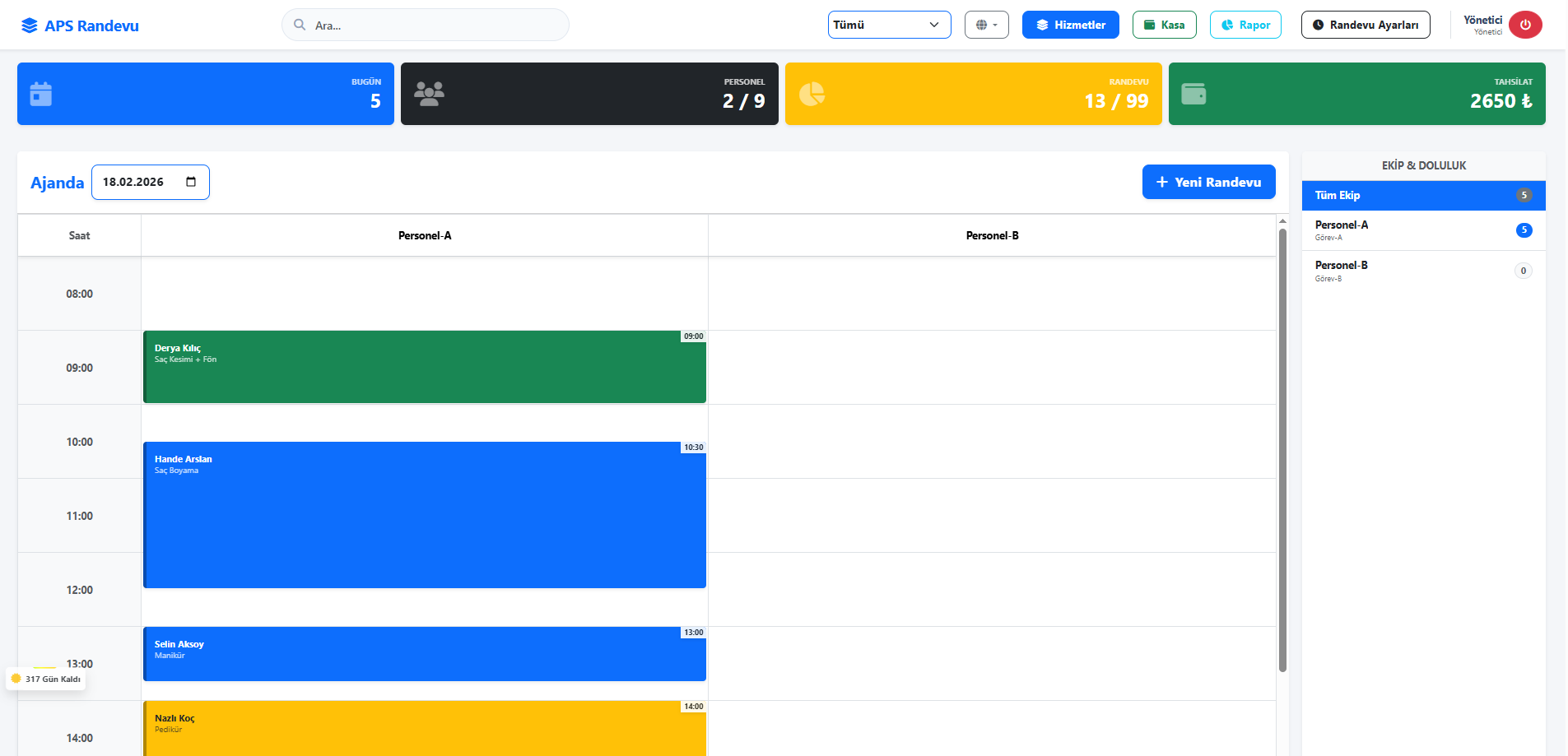Open the date picker calendar icon
This screenshot has width=1568, height=756.
[191, 182]
